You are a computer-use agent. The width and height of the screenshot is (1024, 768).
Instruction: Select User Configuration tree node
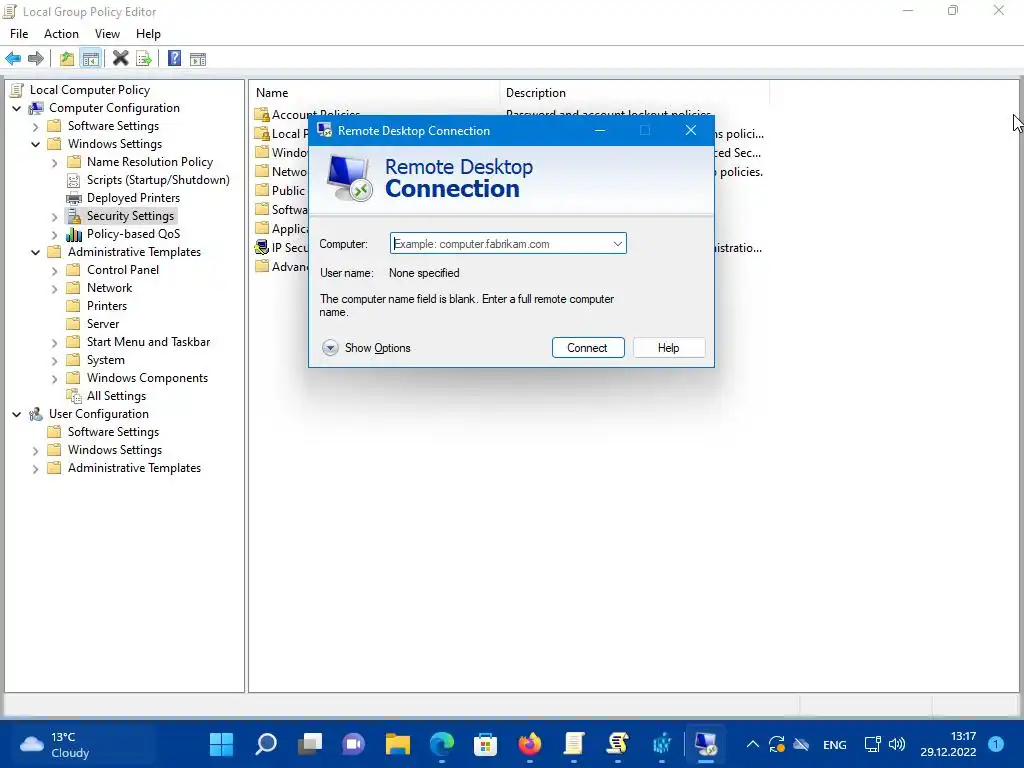99,414
